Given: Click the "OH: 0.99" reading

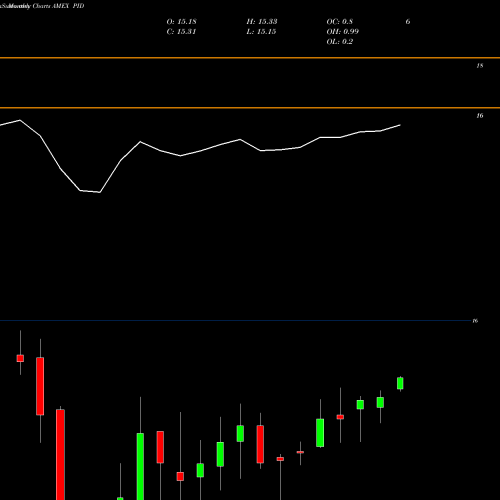Looking at the screenshot, I should pyautogui.click(x=343, y=32).
